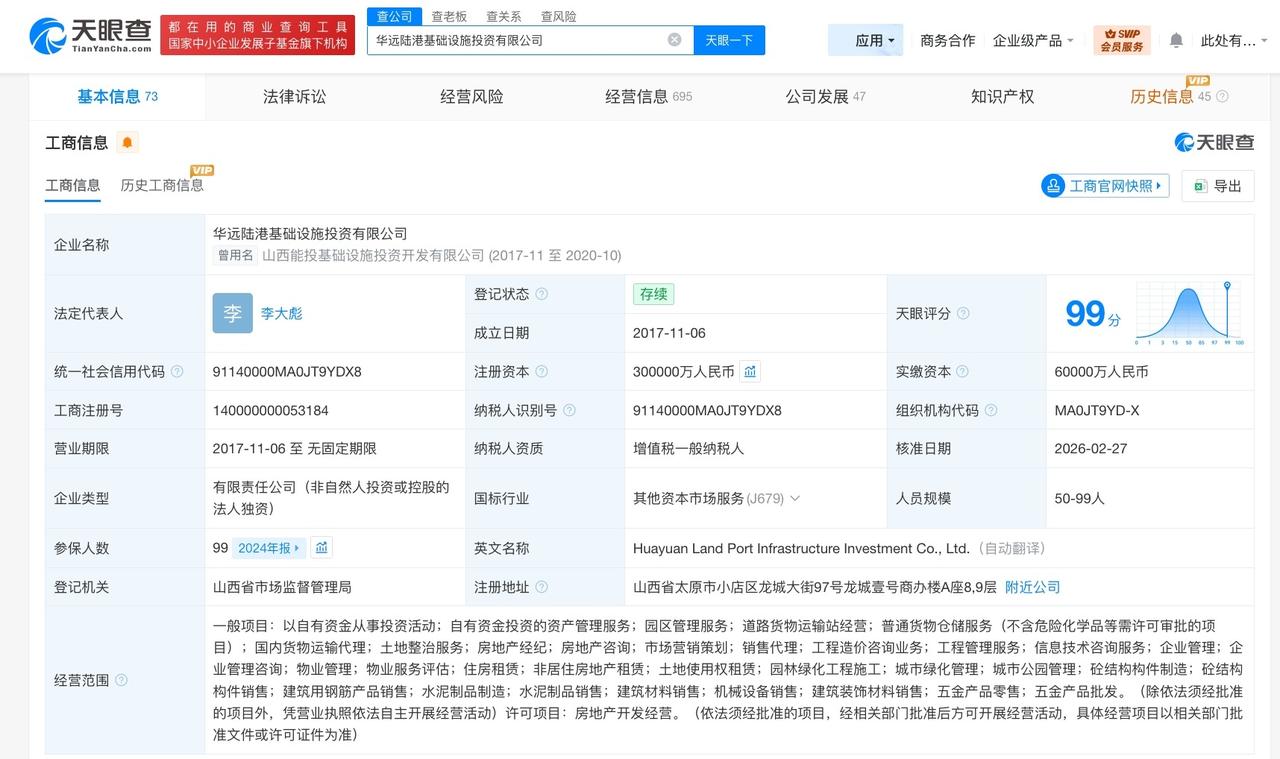
Task: Open the 企业级产品 dropdown
Action: pyautogui.click(x=1033, y=40)
